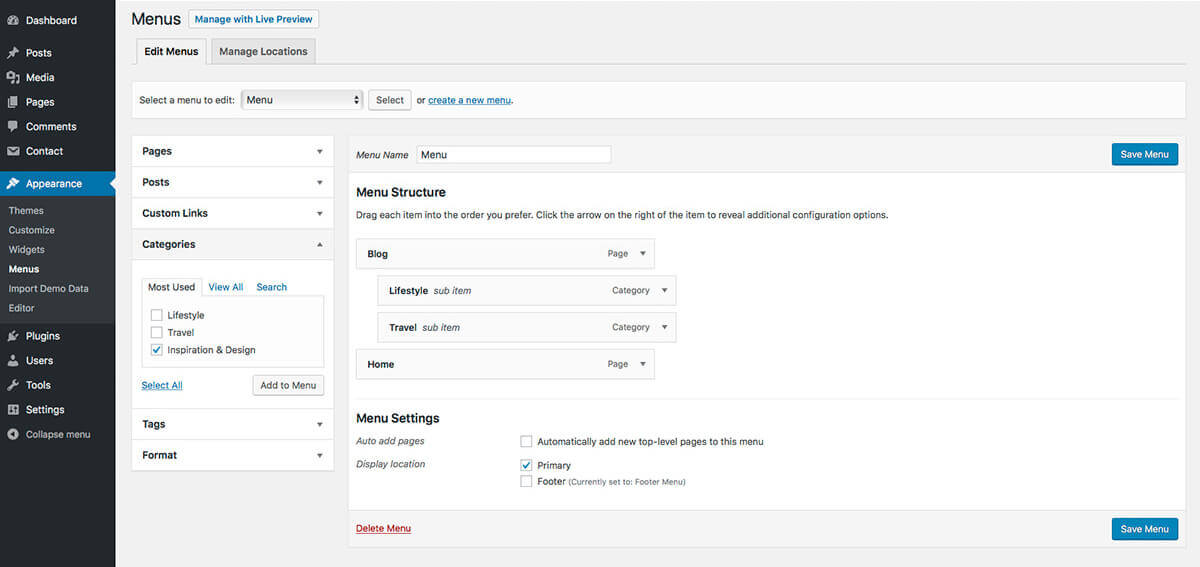1200x567 pixels.
Task: Uncheck the Inspiration & Design checkbox
Action: (x=156, y=350)
